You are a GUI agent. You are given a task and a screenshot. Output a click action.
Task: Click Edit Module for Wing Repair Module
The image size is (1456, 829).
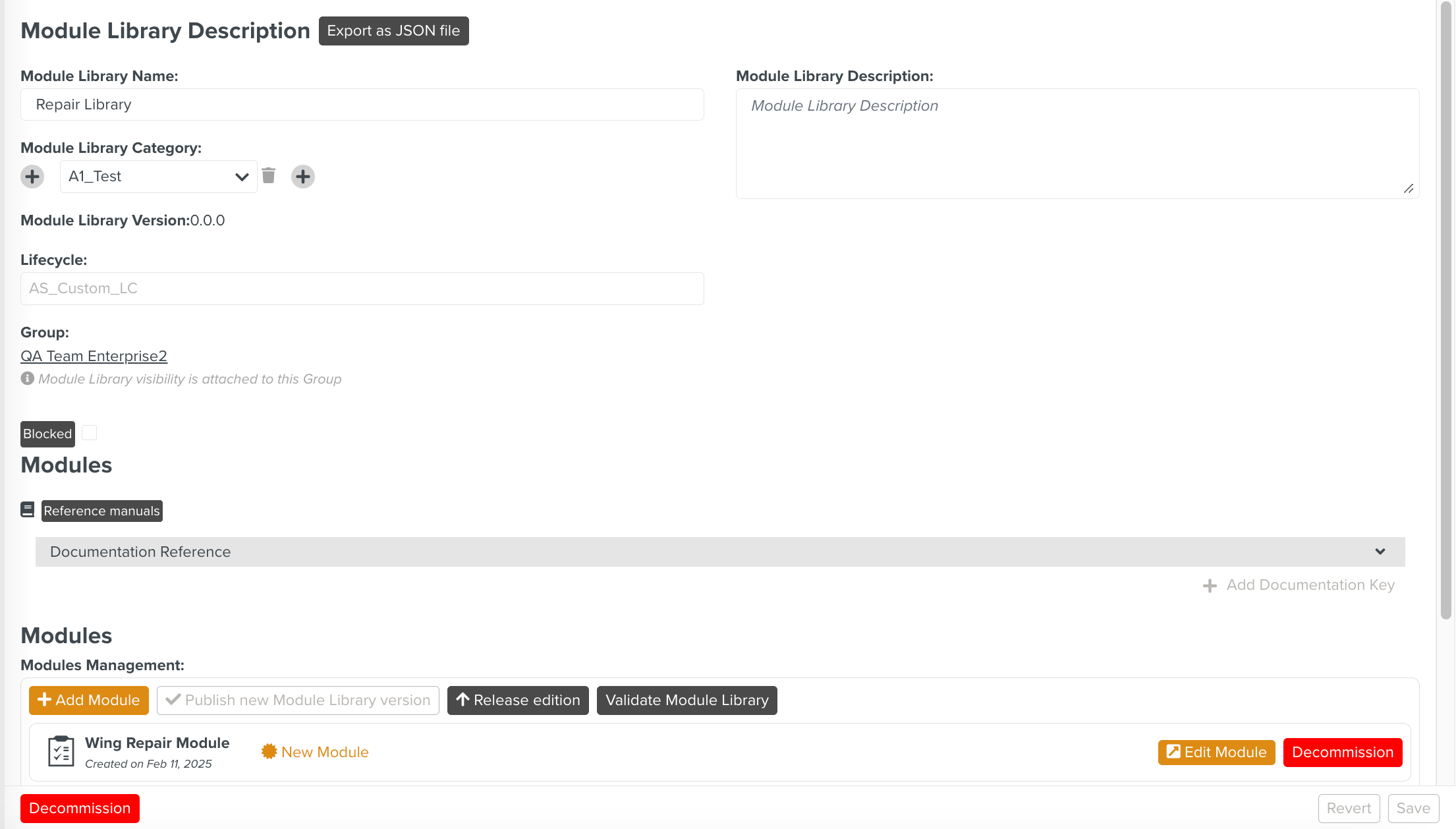tap(1216, 752)
